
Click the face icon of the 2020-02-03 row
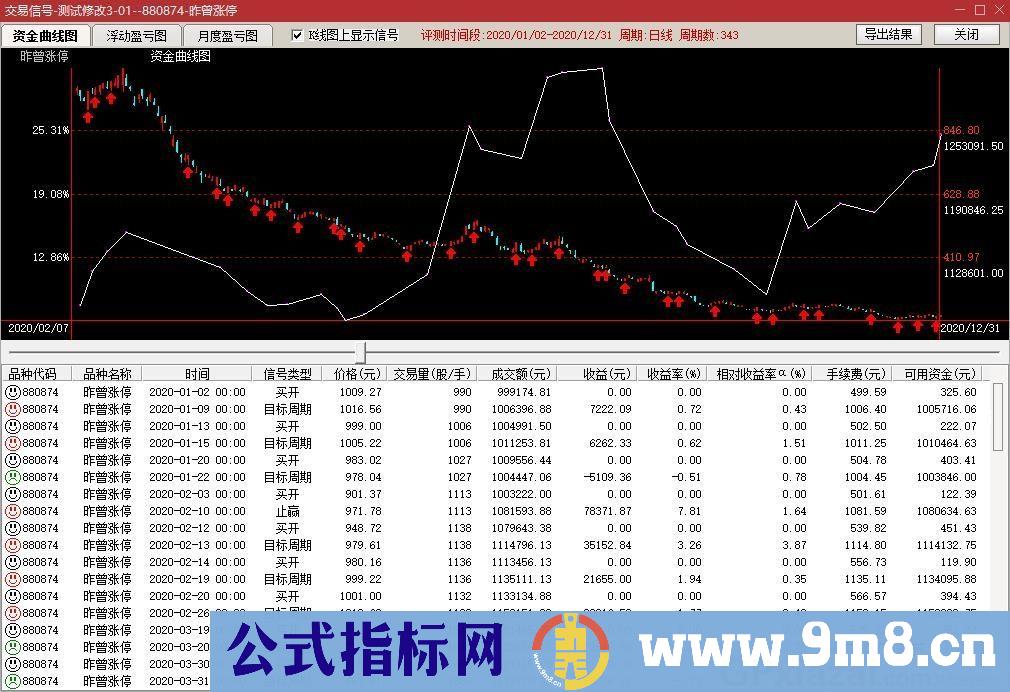[13, 494]
